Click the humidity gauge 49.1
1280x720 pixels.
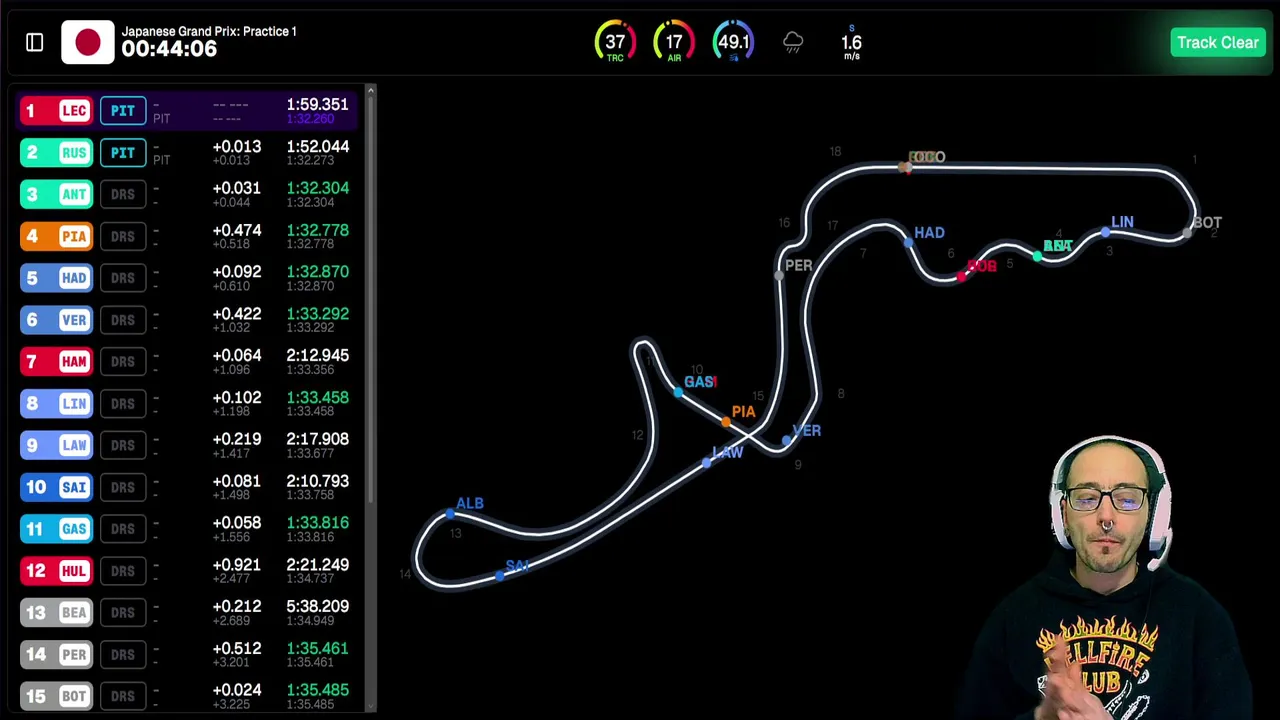733,43
